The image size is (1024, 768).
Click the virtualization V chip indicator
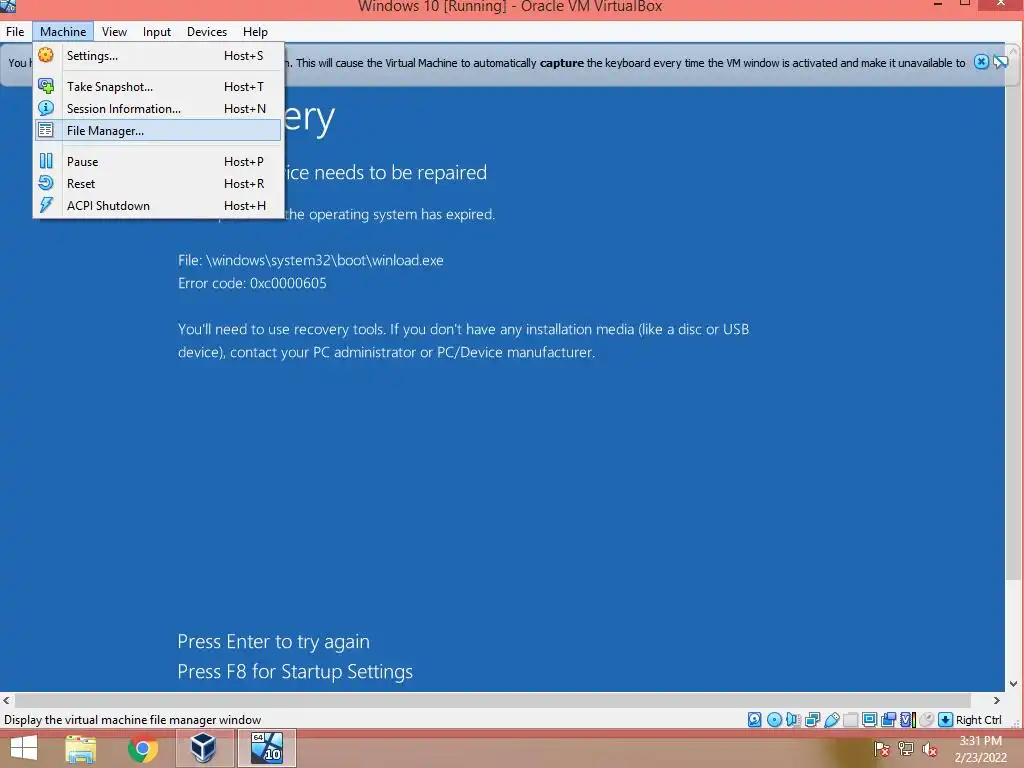907,720
